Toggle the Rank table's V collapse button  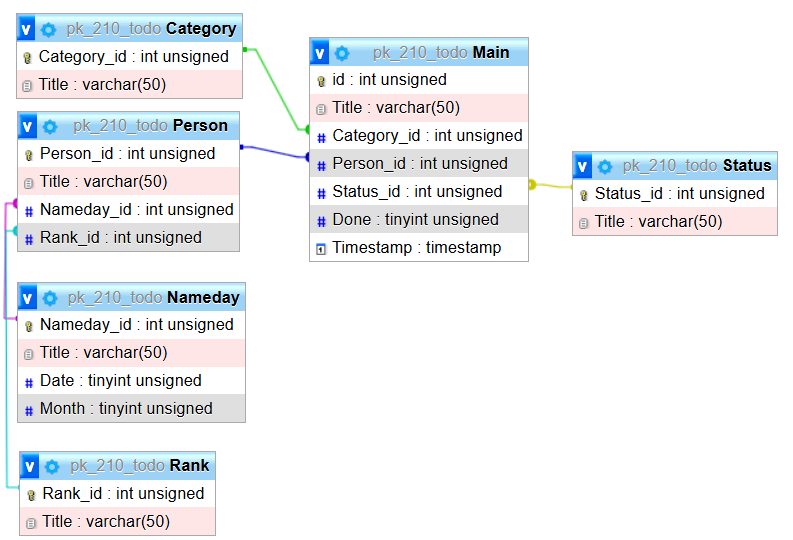click(x=30, y=466)
